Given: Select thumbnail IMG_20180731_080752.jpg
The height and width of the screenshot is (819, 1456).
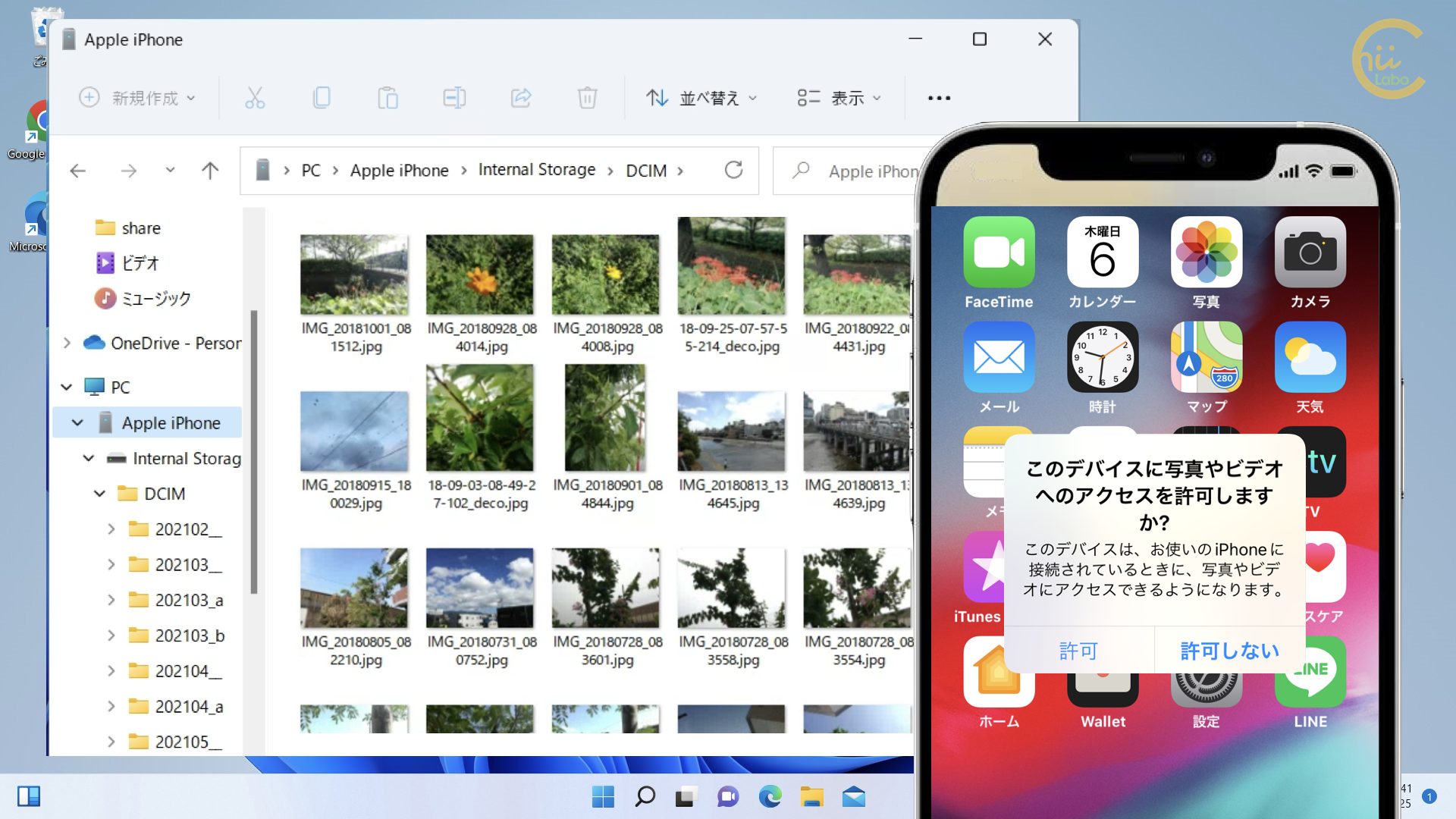Looking at the screenshot, I should [480, 588].
